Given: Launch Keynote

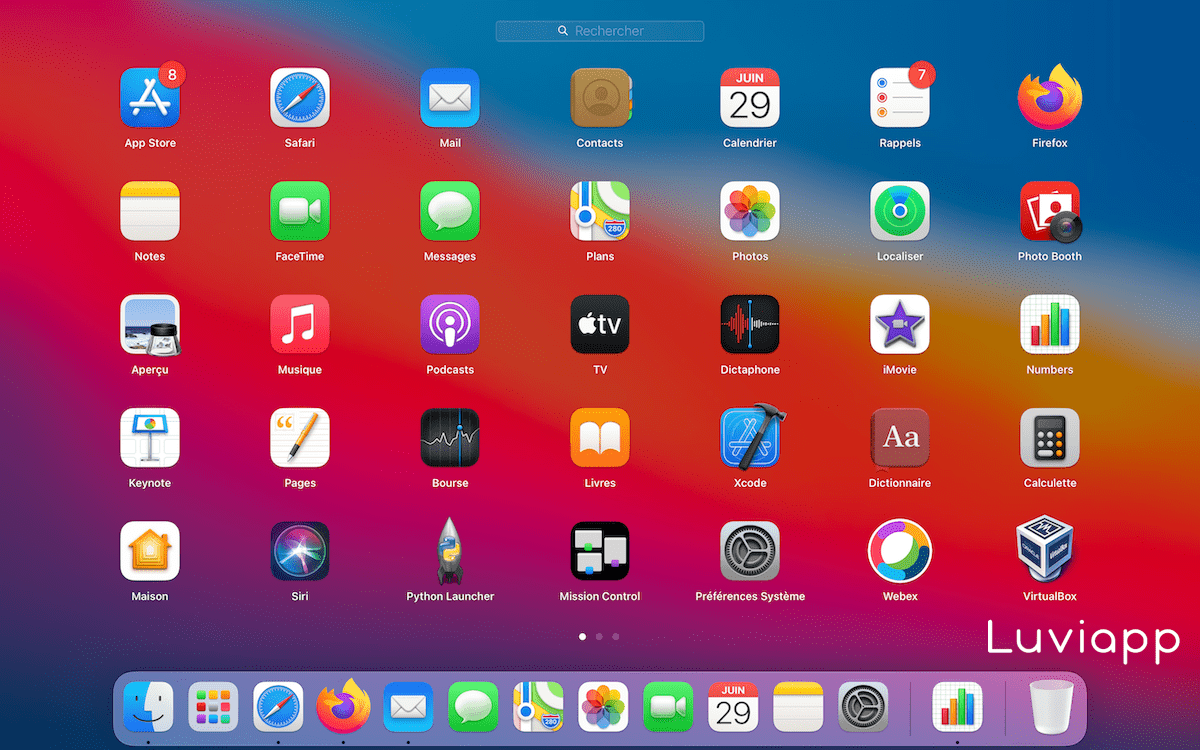Looking at the screenshot, I should (x=149, y=438).
